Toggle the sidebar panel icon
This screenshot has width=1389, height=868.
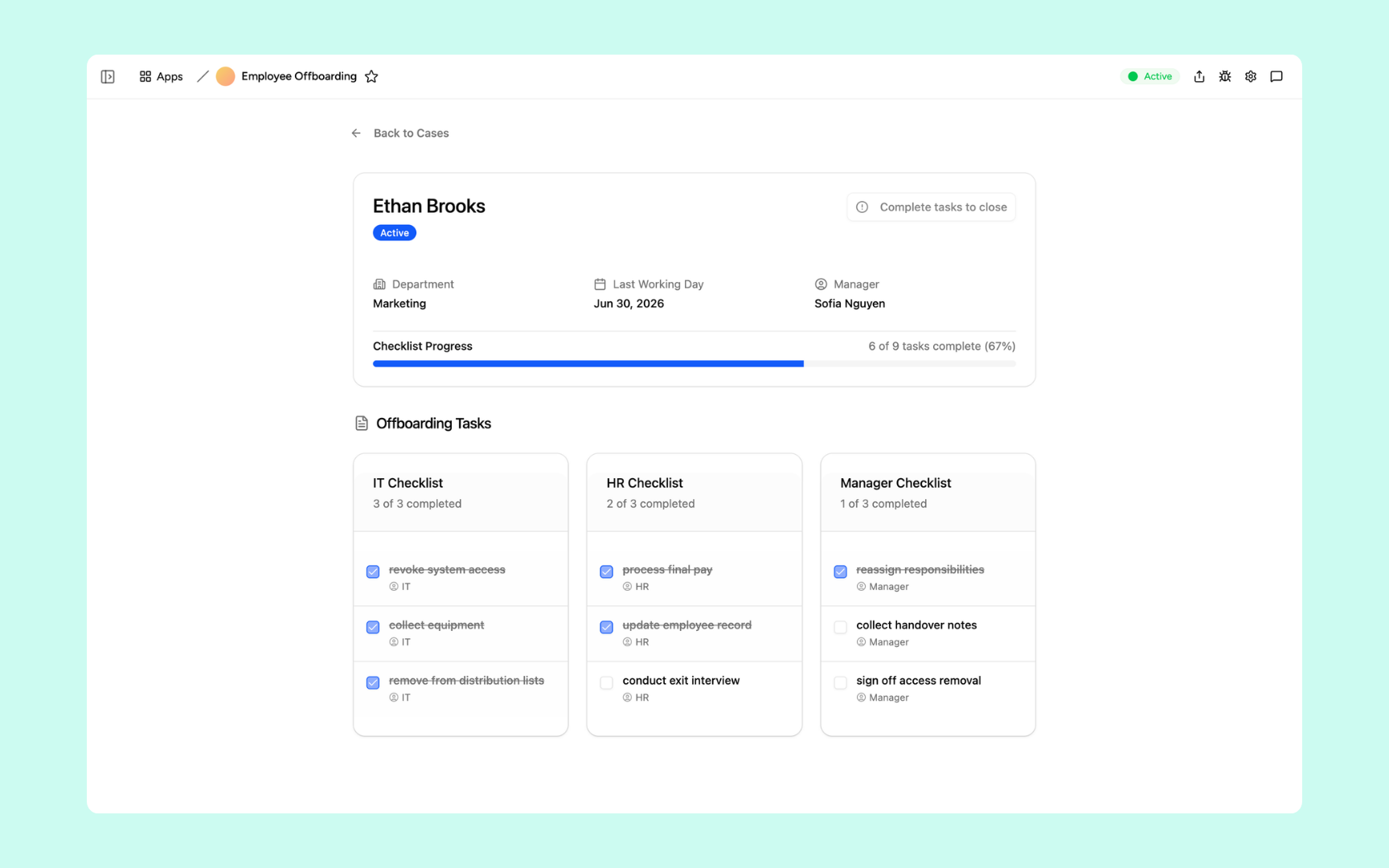pos(108,76)
